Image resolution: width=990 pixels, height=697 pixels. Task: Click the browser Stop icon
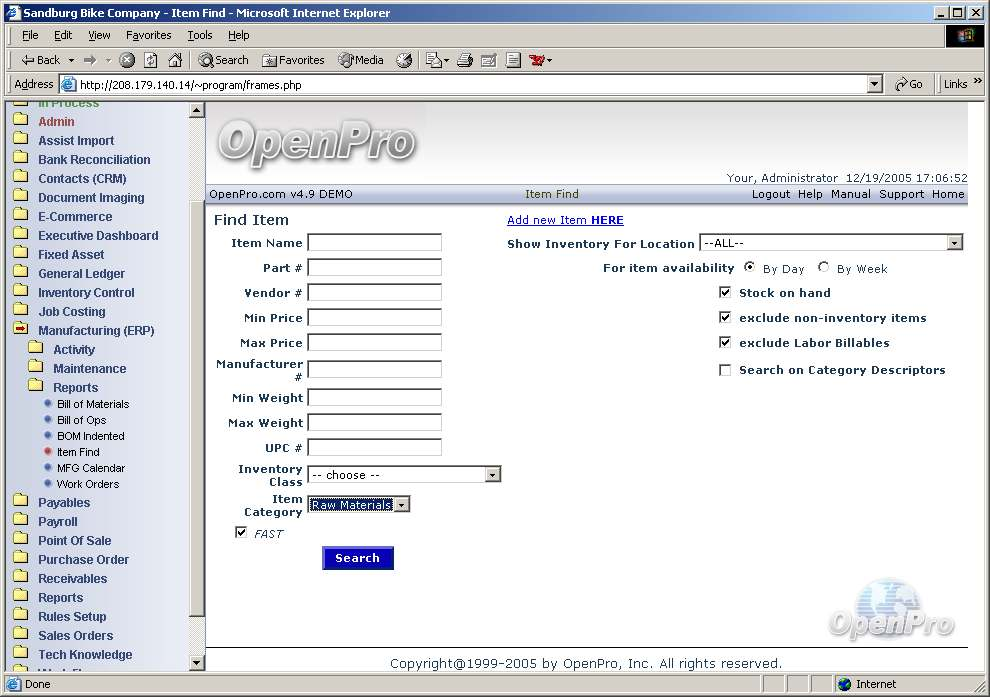click(x=127, y=60)
